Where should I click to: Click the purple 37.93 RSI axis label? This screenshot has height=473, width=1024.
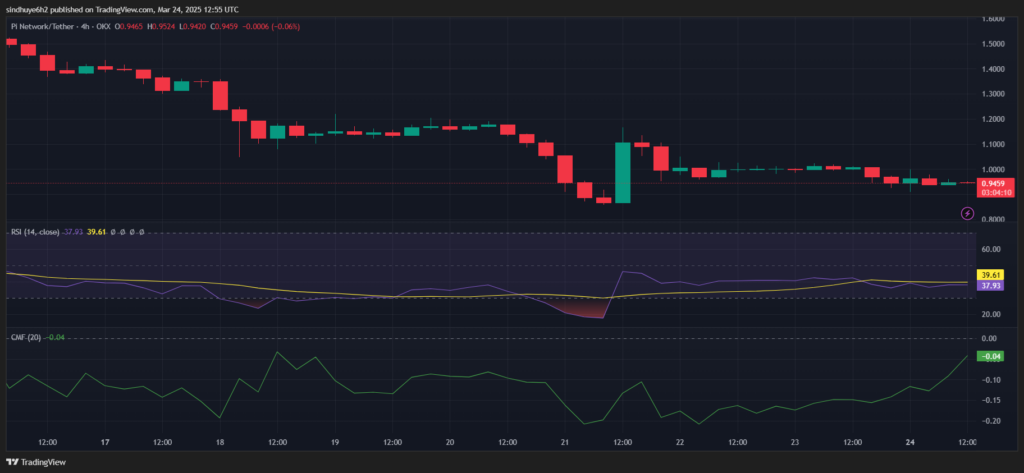point(991,285)
